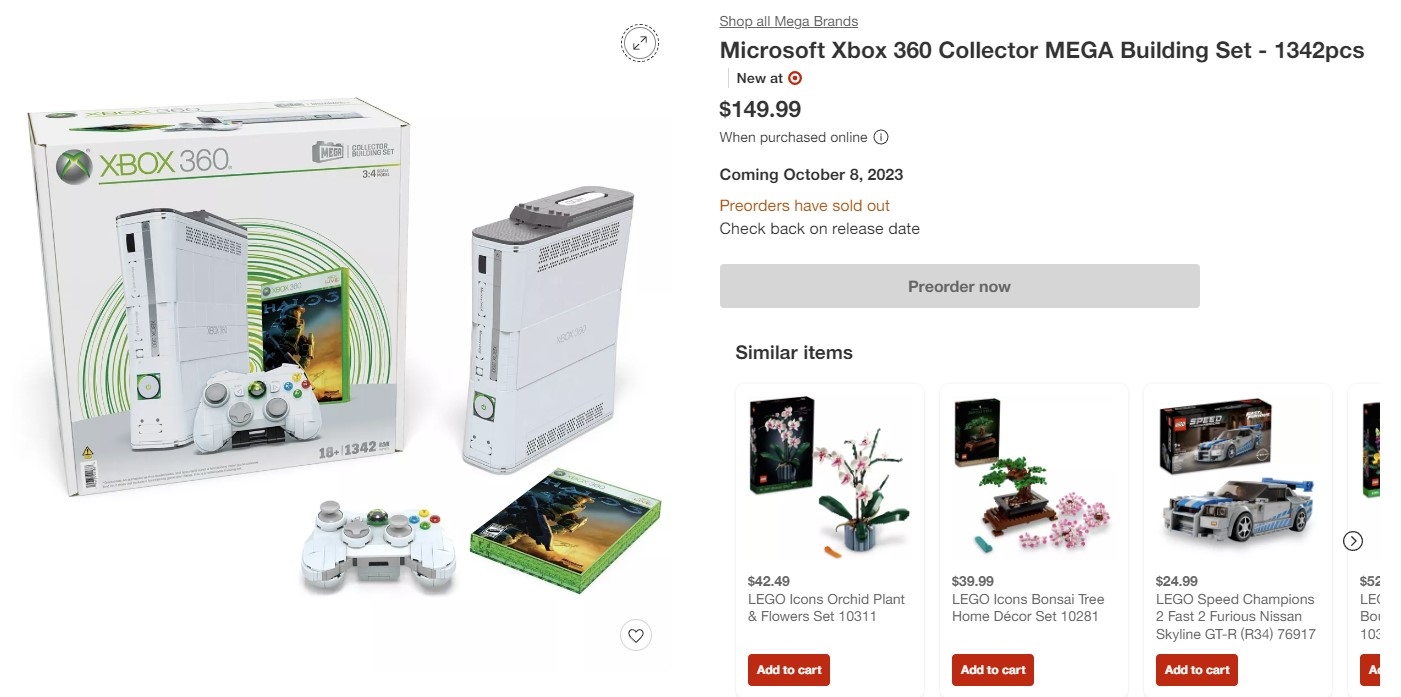1401x697 pixels.
Task: Click the info icon beside purchased online
Action: [x=881, y=137]
